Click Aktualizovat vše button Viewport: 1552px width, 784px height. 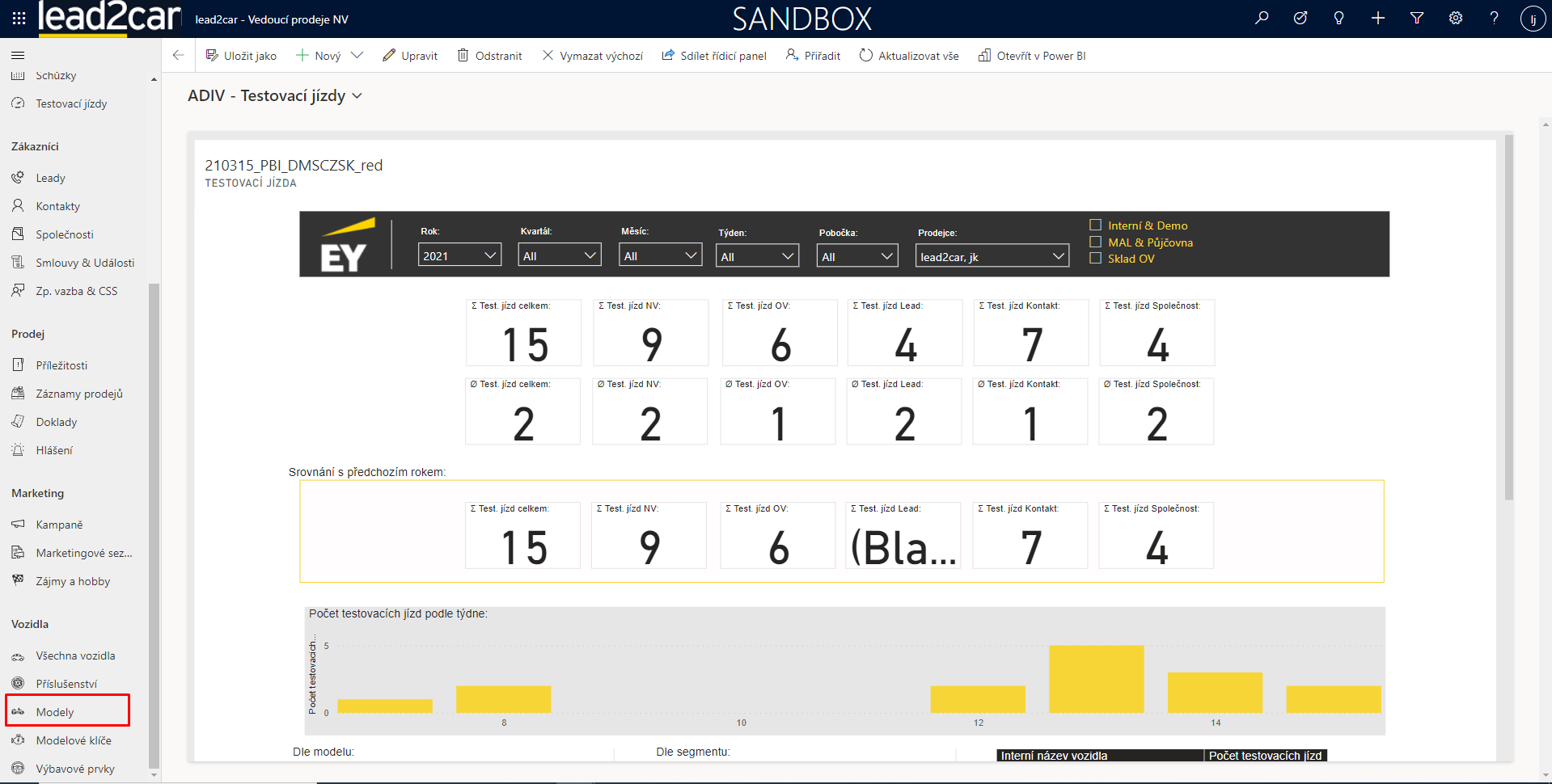point(909,56)
